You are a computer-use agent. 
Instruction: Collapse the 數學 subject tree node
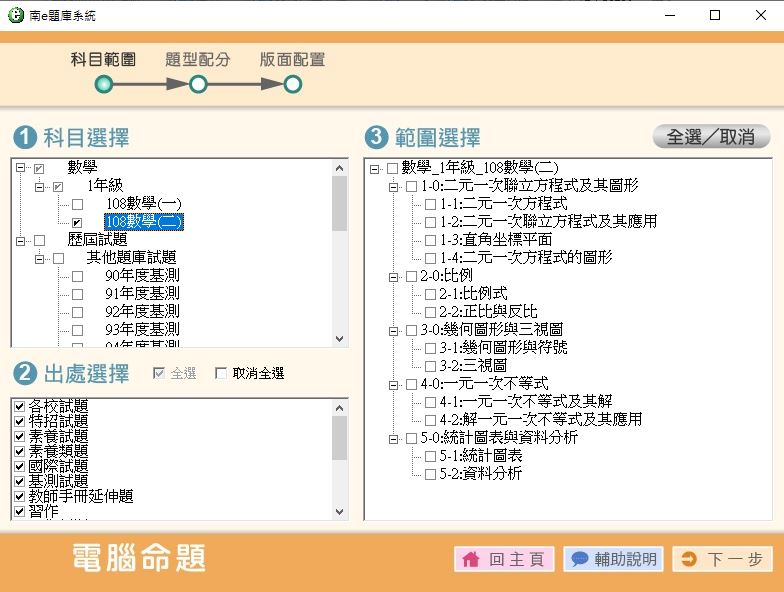tap(21, 168)
